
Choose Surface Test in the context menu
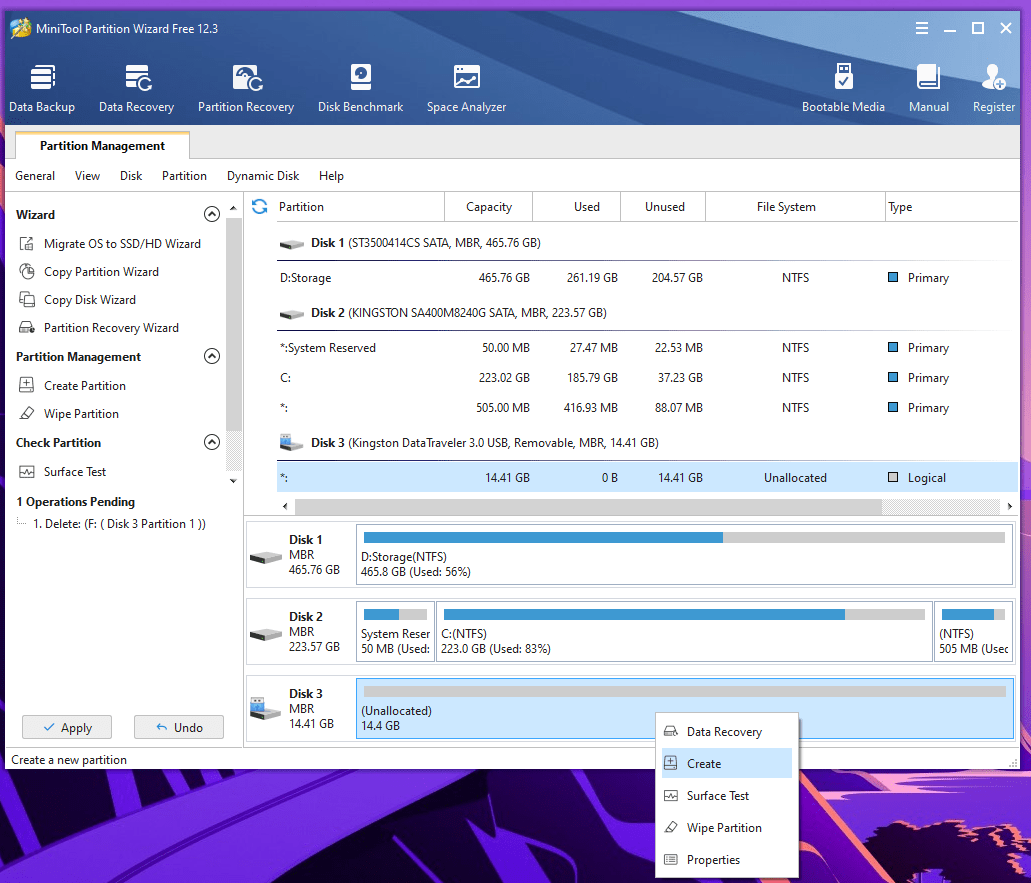pyautogui.click(x=727, y=796)
